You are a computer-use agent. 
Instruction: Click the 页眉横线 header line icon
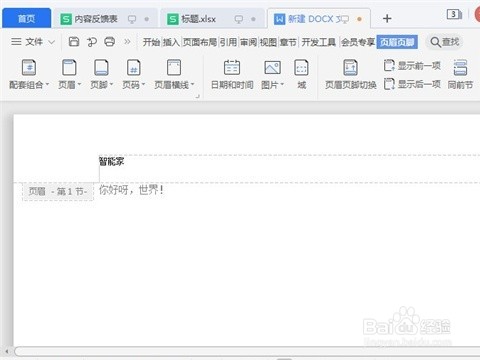(x=174, y=68)
